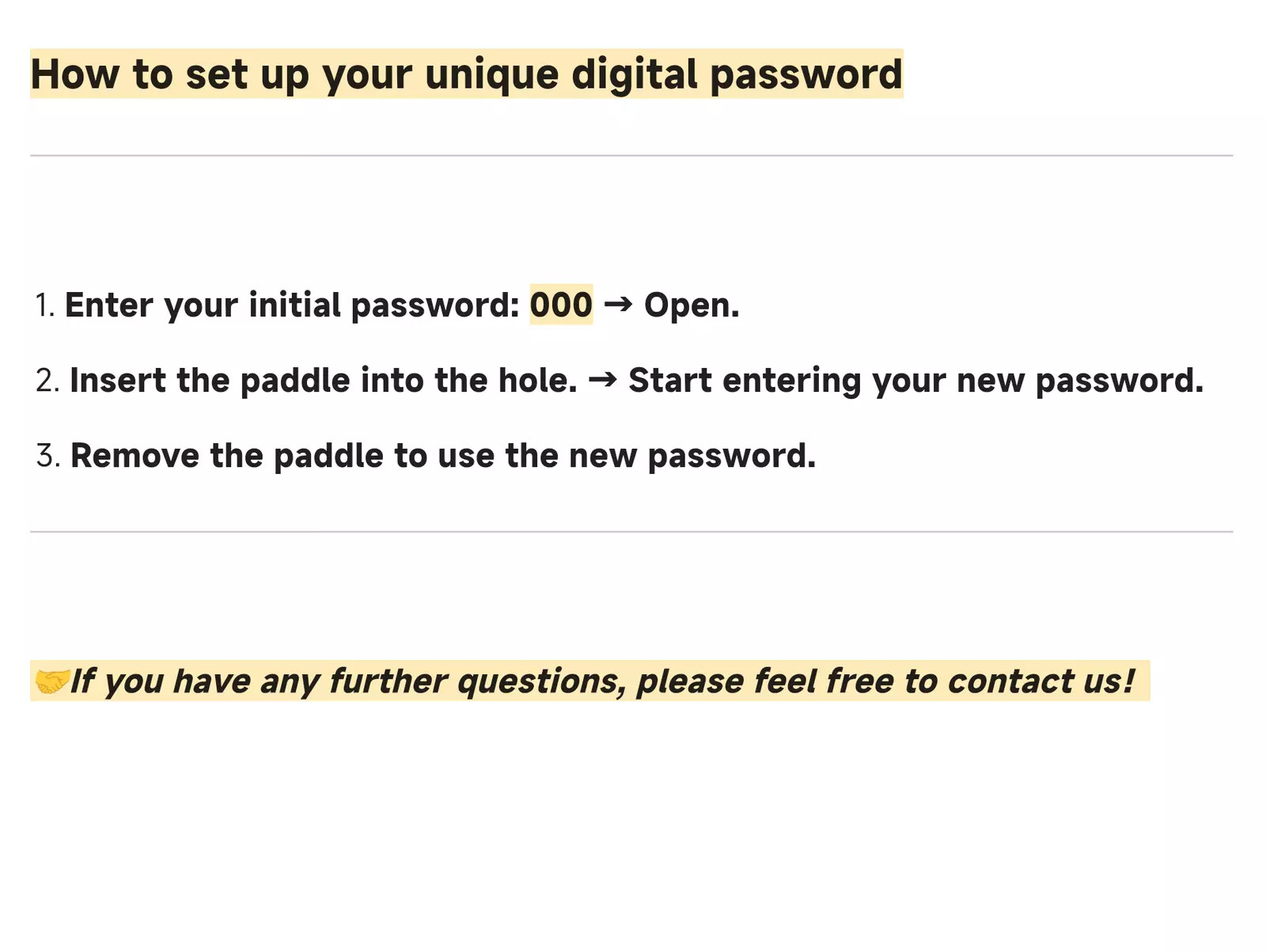Click the highlighted 000 initial password
Image resolution: width=1266 pixels, height=952 pixels.
click(x=561, y=305)
